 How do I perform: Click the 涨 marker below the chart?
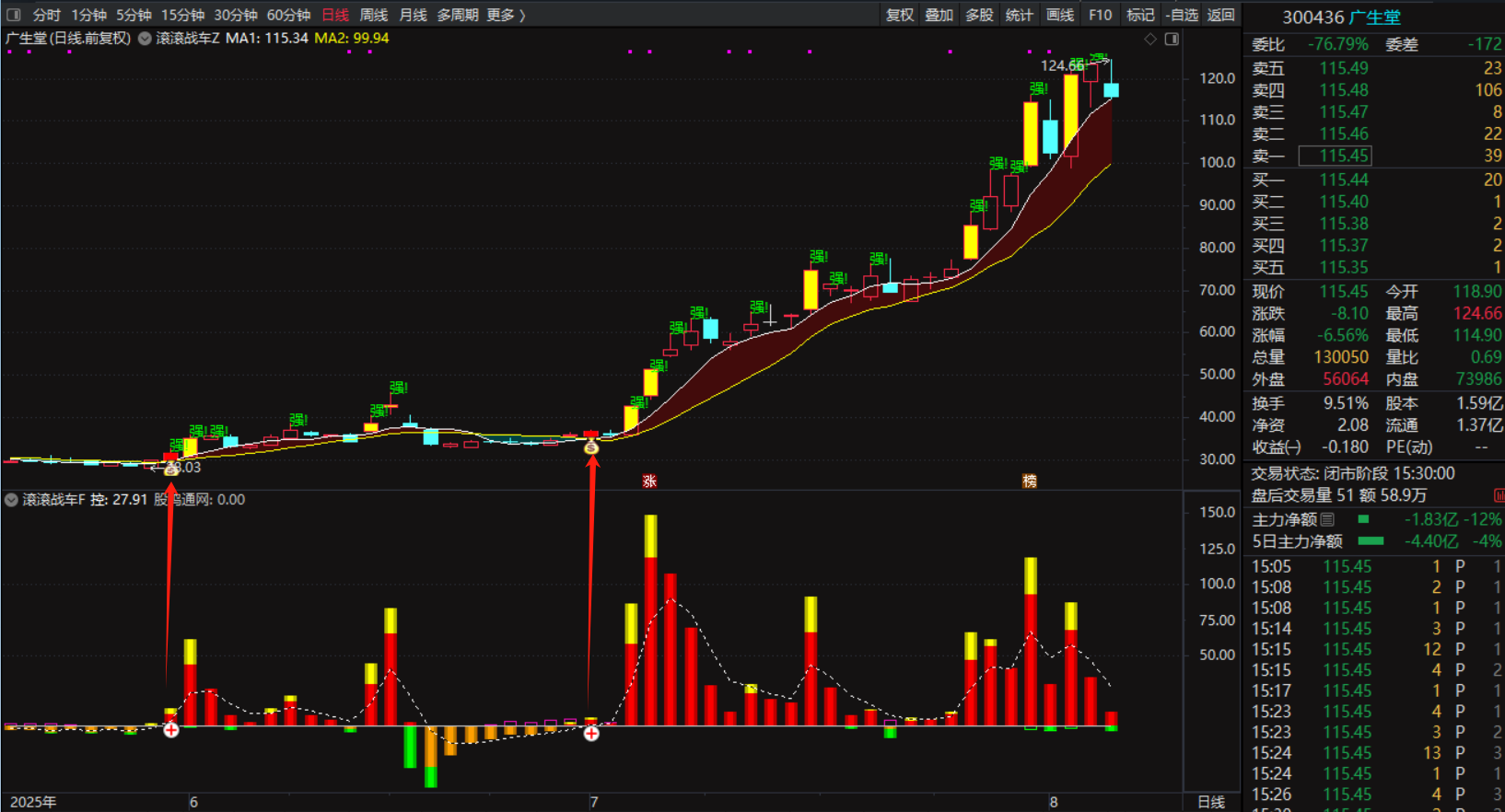coord(649,481)
